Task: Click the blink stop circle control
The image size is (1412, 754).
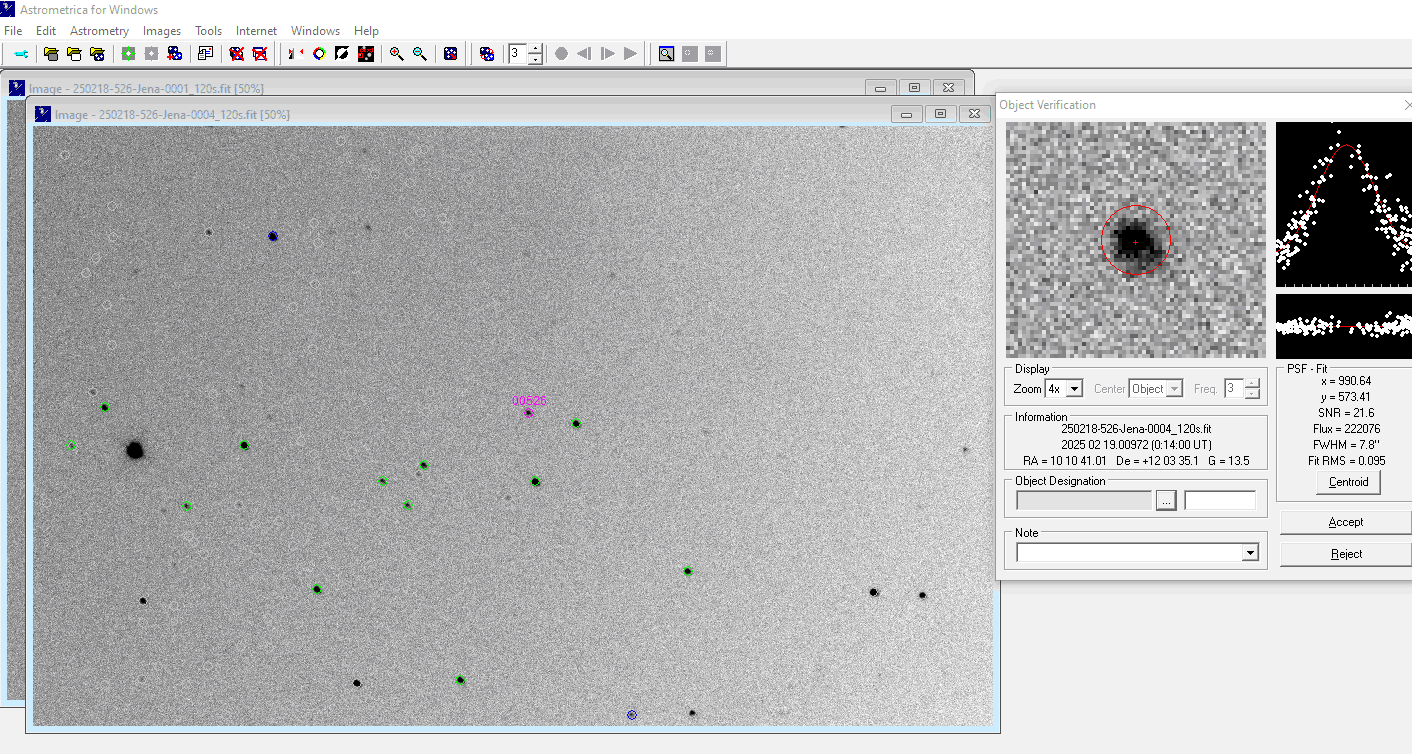Action: point(561,54)
